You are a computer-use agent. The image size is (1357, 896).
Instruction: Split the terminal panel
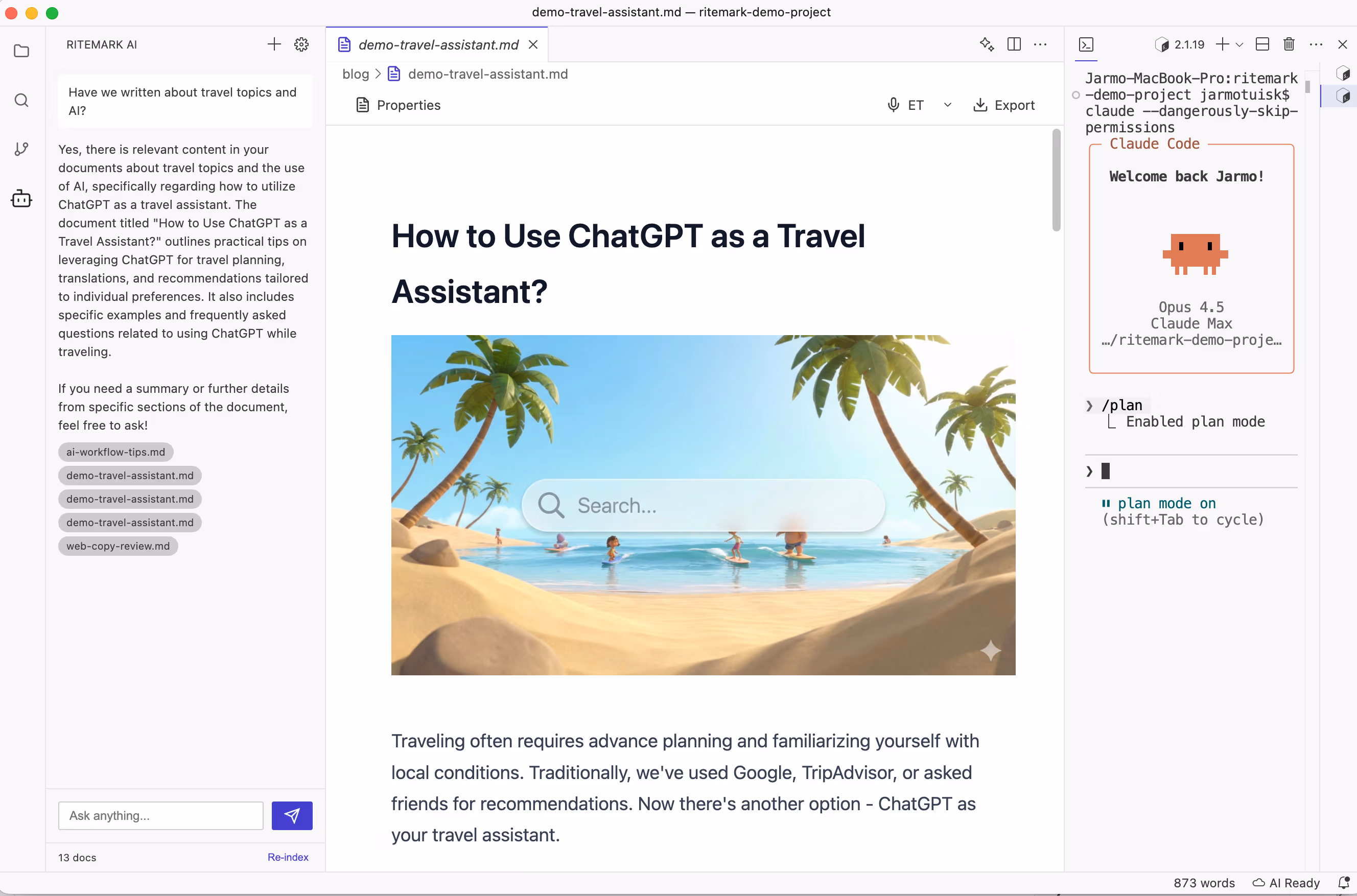point(1262,44)
